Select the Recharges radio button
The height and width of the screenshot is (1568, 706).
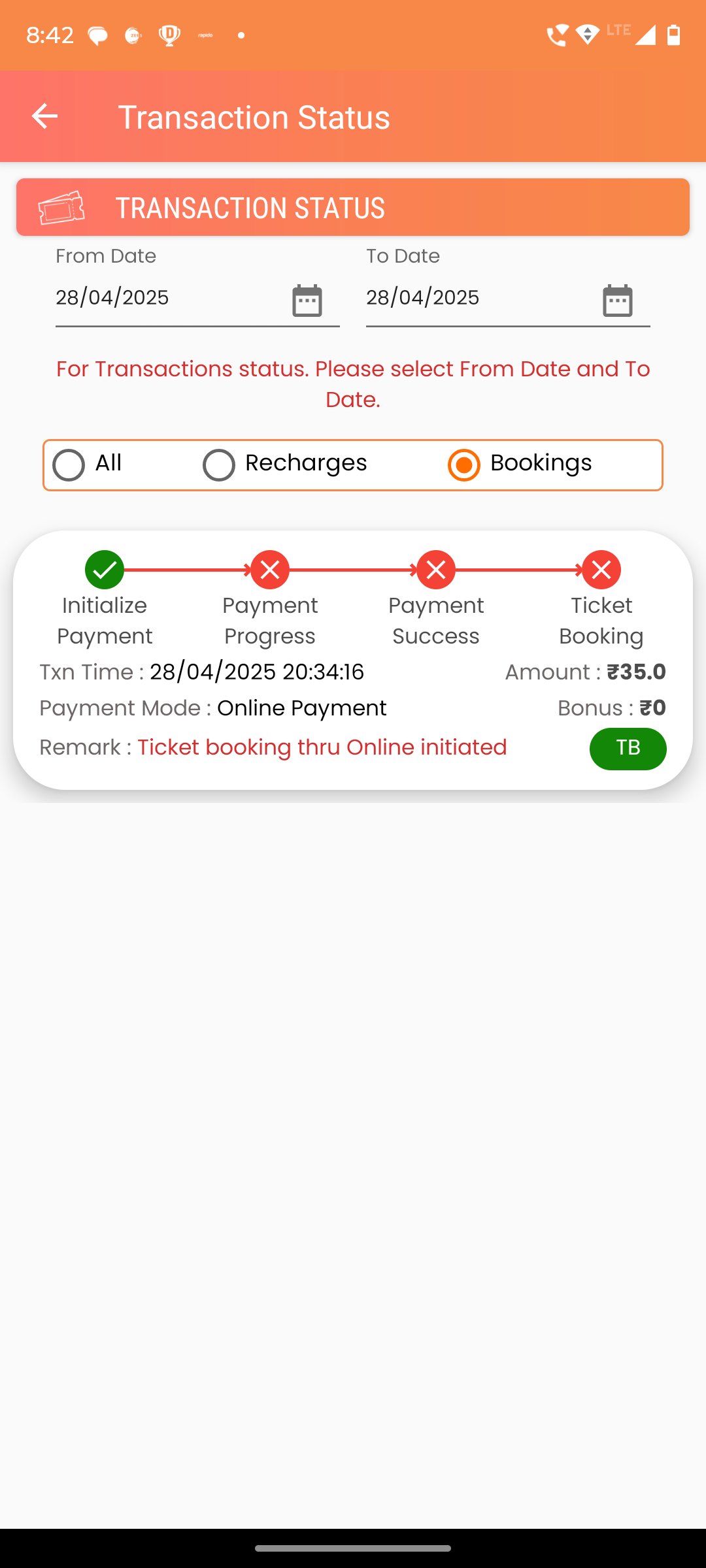[219, 465]
